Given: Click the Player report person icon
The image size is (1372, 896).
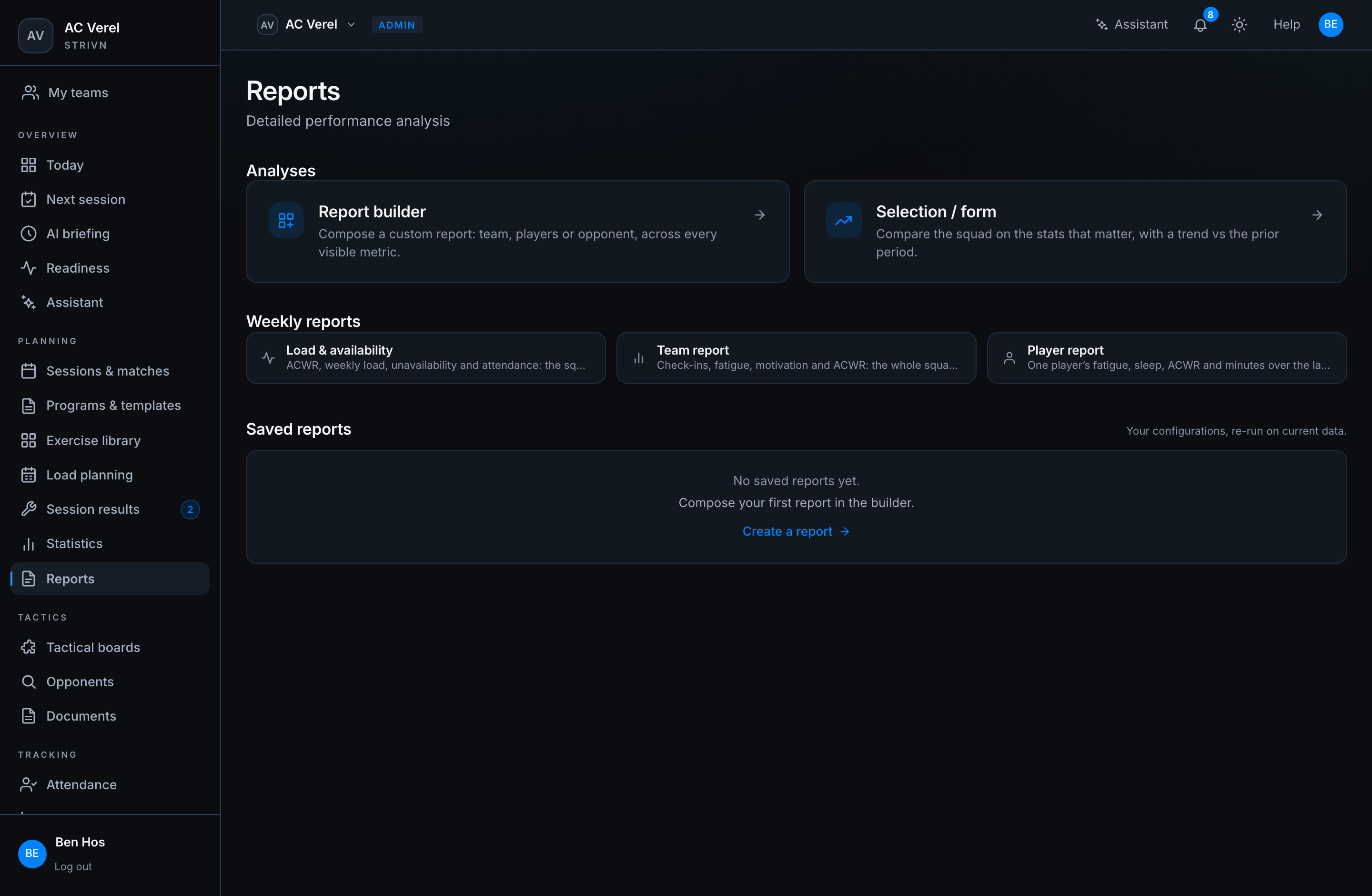Looking at the screenshot, I should click(x=1009, y=357).
